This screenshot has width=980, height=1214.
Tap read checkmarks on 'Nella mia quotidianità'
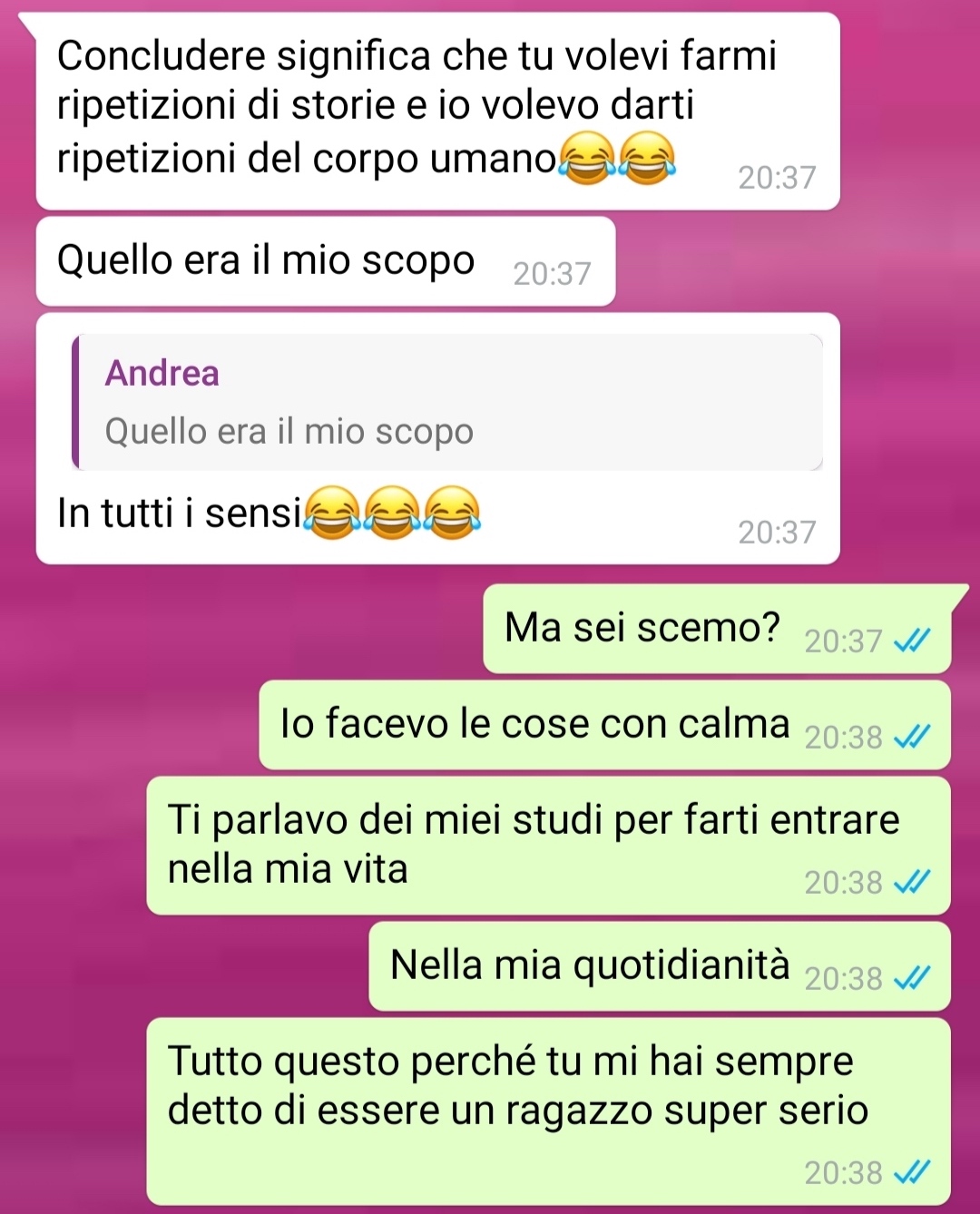[x=912, y=978]
